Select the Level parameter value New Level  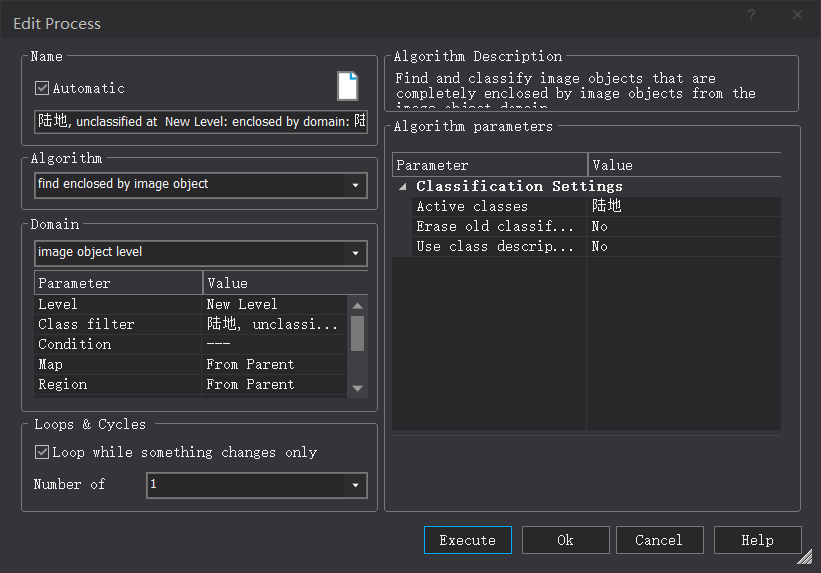pyautogui.click(x=275, y=304)
